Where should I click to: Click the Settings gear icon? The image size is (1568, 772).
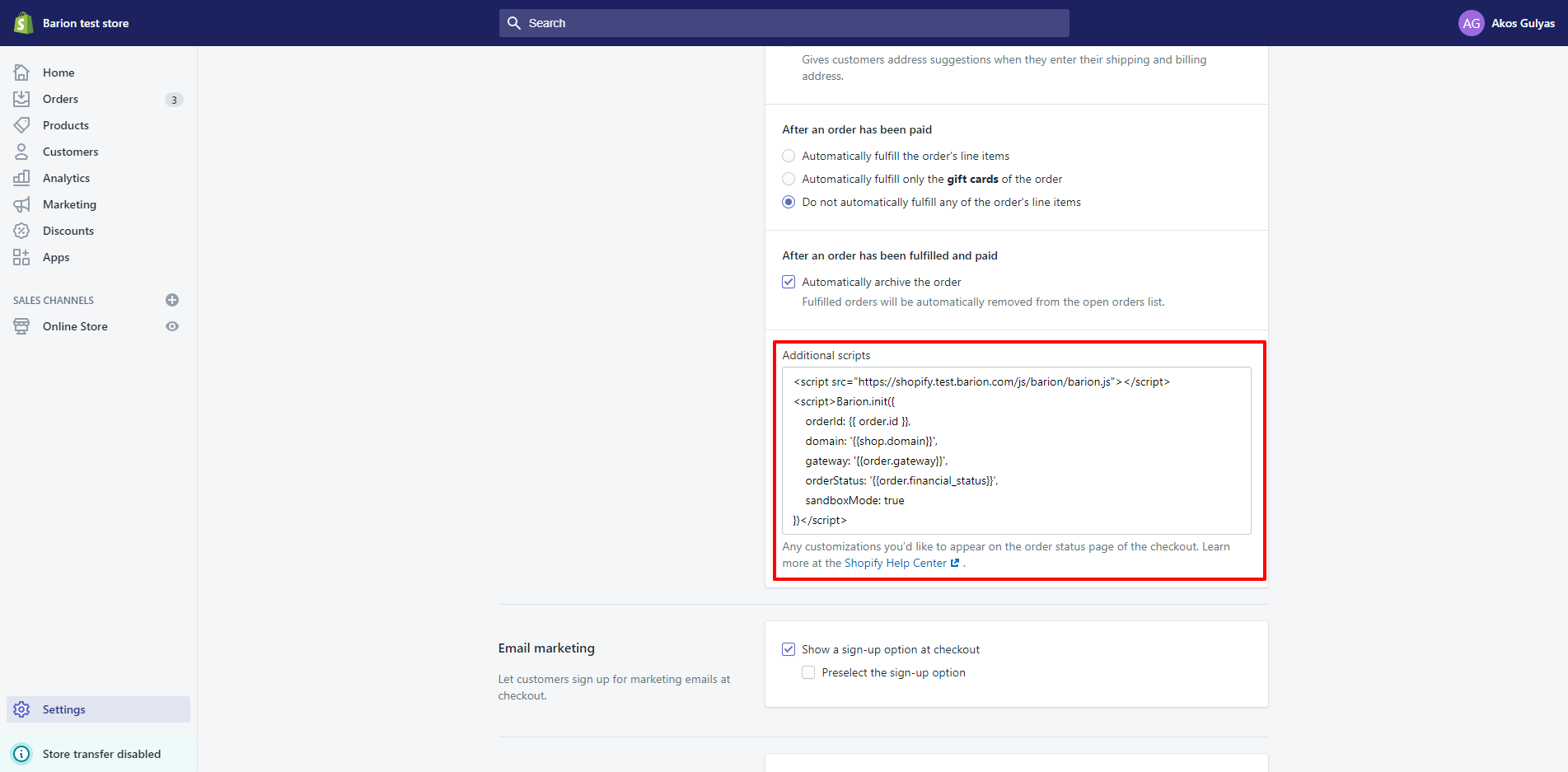[21, 709]
